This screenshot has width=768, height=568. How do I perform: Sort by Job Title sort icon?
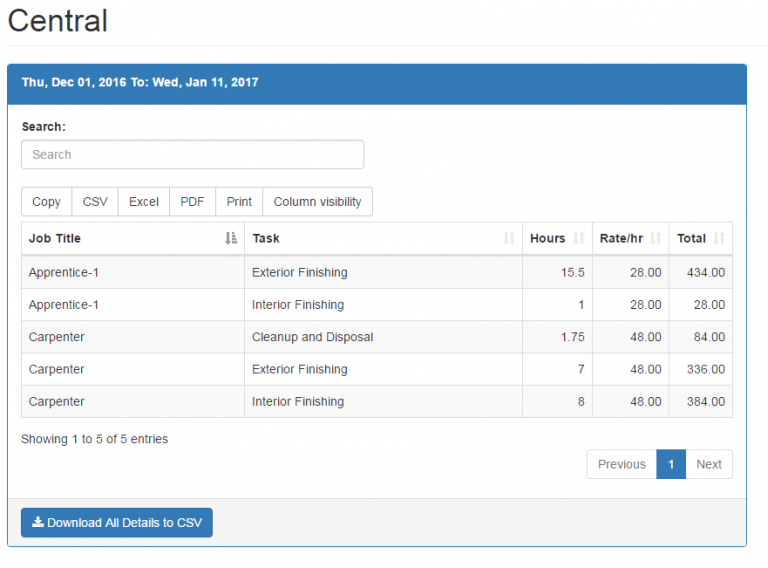(231, 238)
